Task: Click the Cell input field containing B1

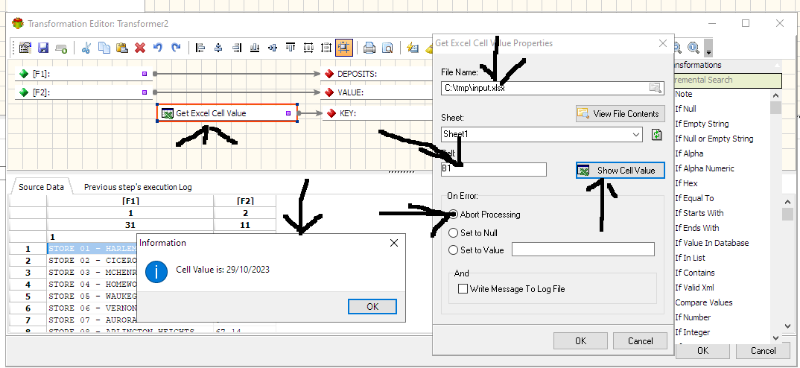Action: click(x=494, y=169)
